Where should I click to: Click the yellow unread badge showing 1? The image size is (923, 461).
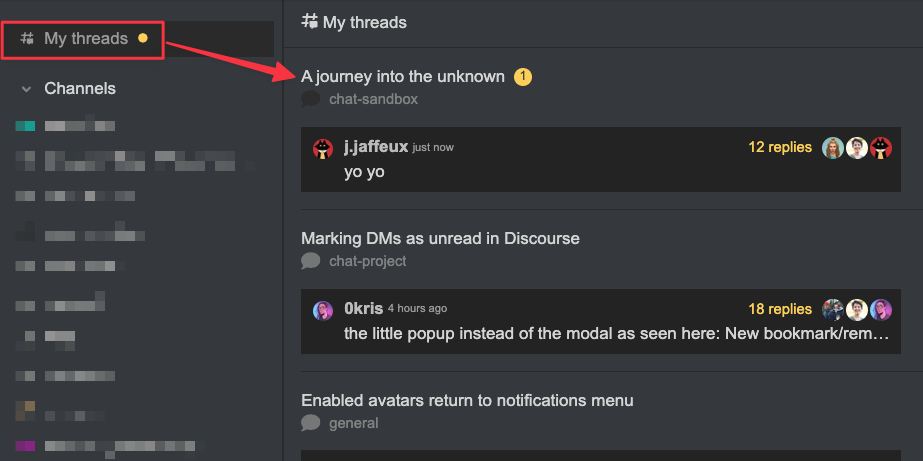(x=523, y=77)
